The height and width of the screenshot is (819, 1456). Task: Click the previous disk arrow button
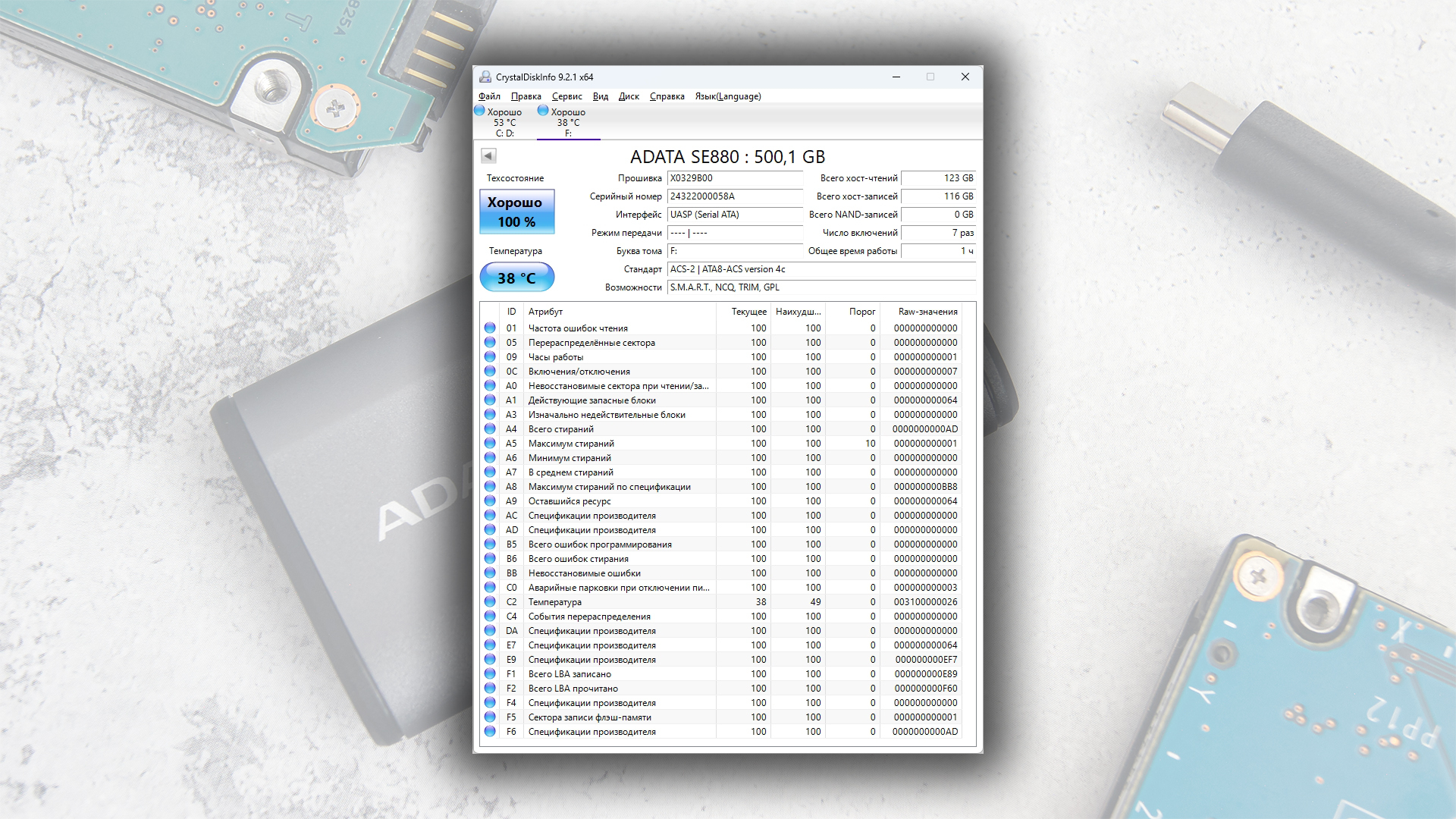(488, 155)
